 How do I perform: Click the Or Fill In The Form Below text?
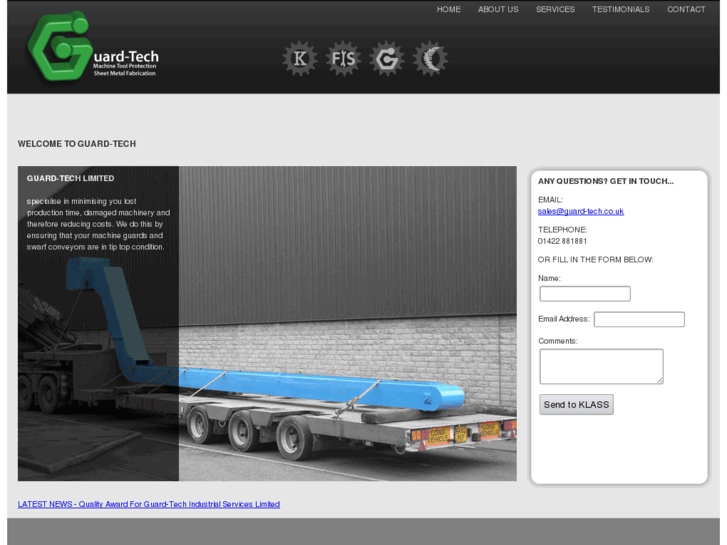point(595,260)
